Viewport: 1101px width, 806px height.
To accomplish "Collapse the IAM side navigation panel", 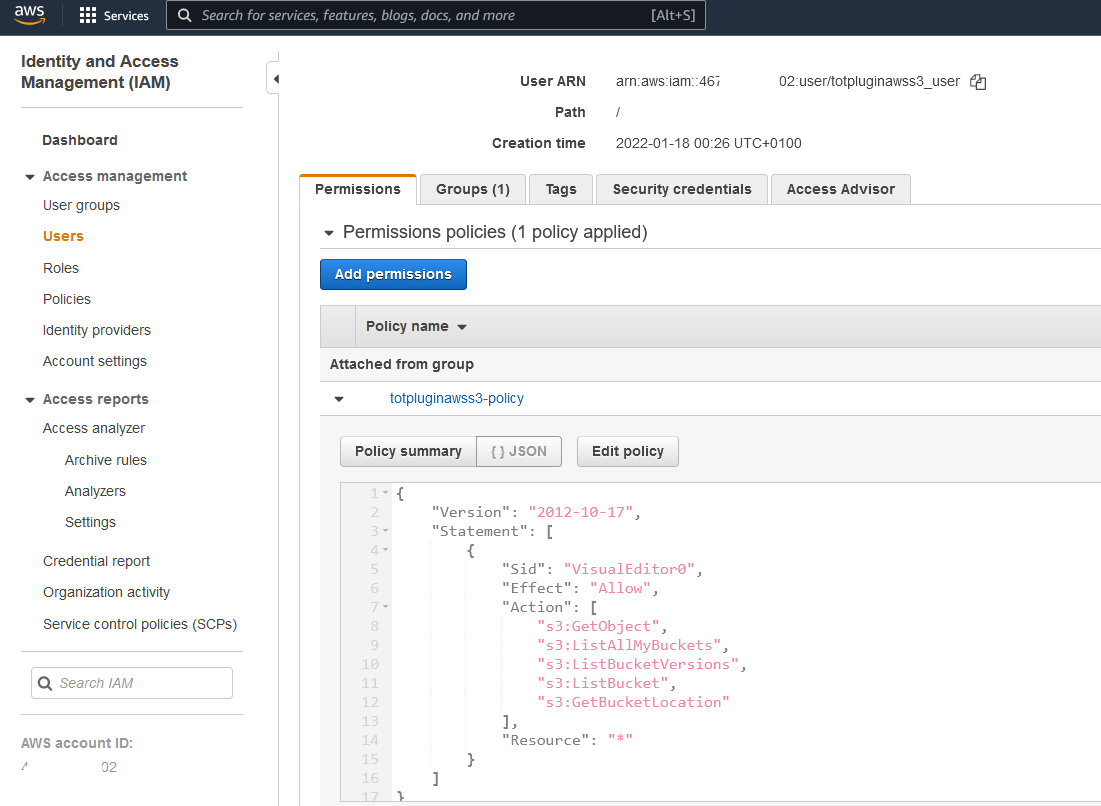I will (x=275, y=79).
